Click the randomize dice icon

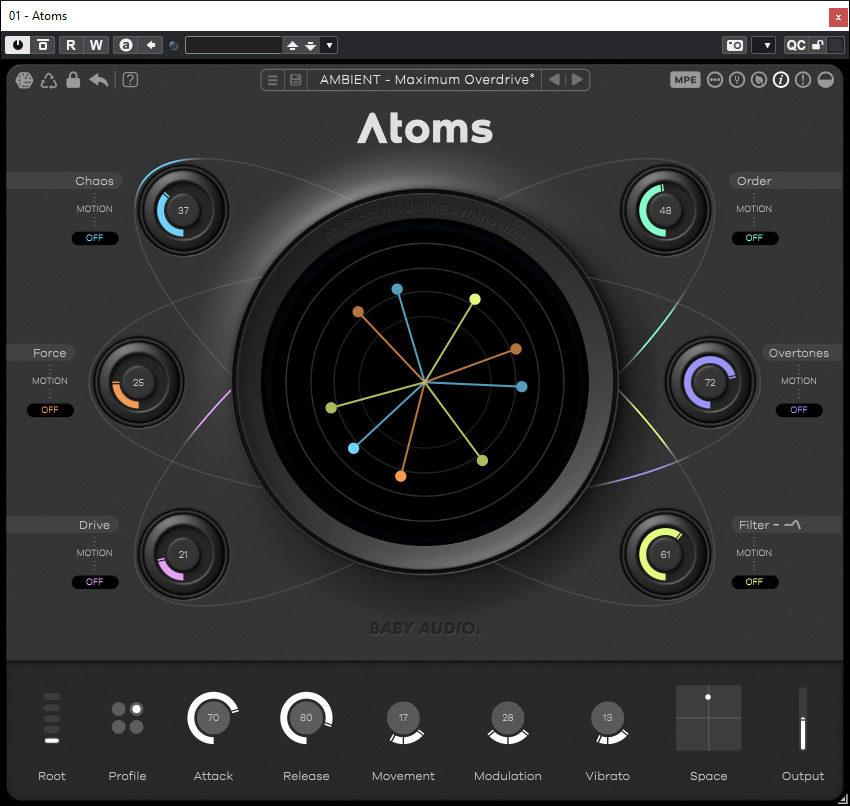pos(25,81)
